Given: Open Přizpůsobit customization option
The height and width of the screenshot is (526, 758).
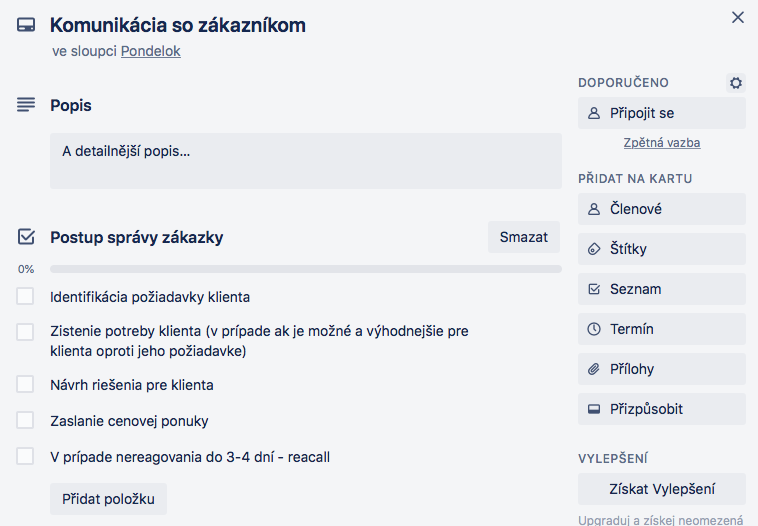Looking at the screenshot, I should pos(662,409).
